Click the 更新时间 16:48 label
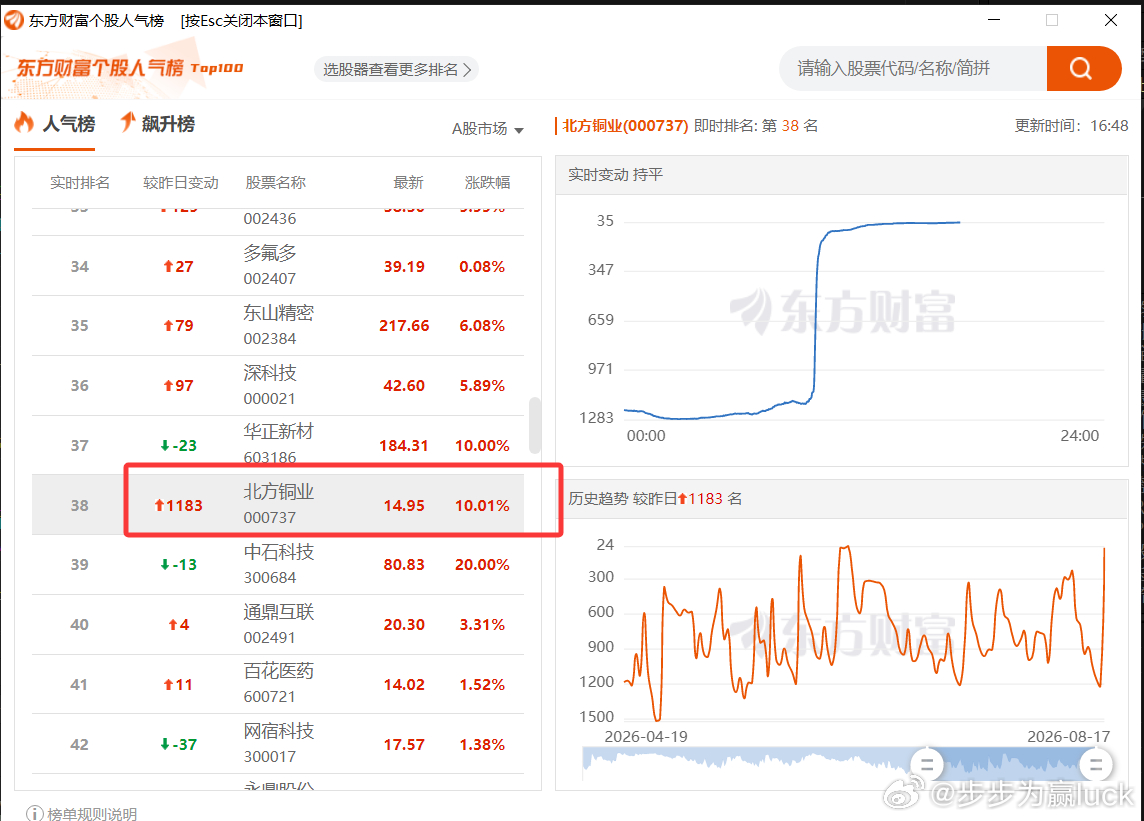The height and width of the screenshot is (821, 1144). point(1071,126)
